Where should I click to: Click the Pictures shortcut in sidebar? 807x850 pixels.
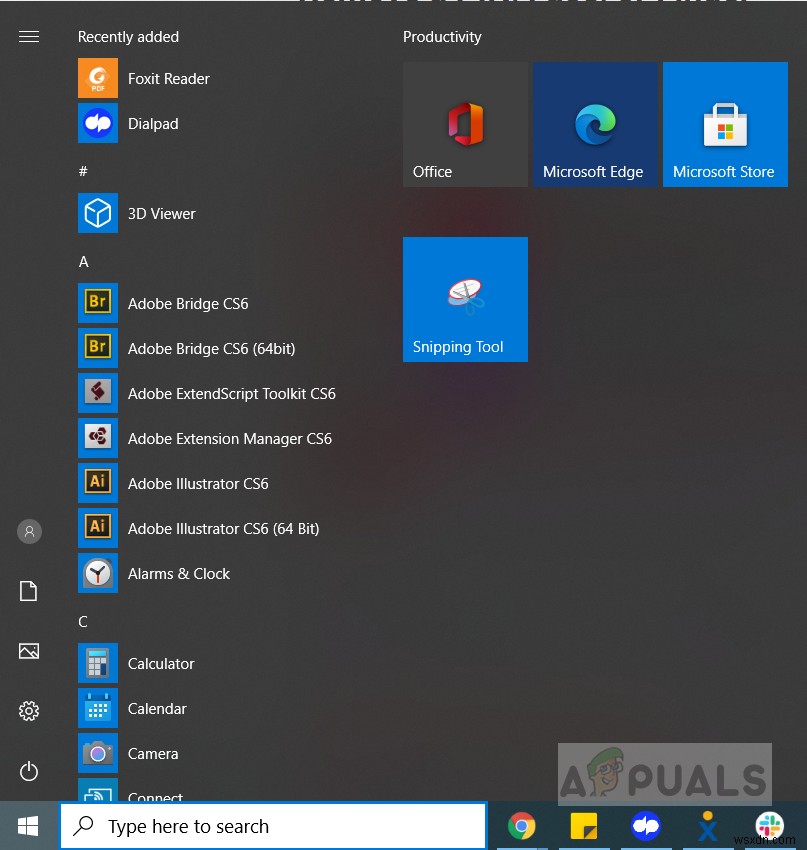pyautogui.click(x=29, y=651)
